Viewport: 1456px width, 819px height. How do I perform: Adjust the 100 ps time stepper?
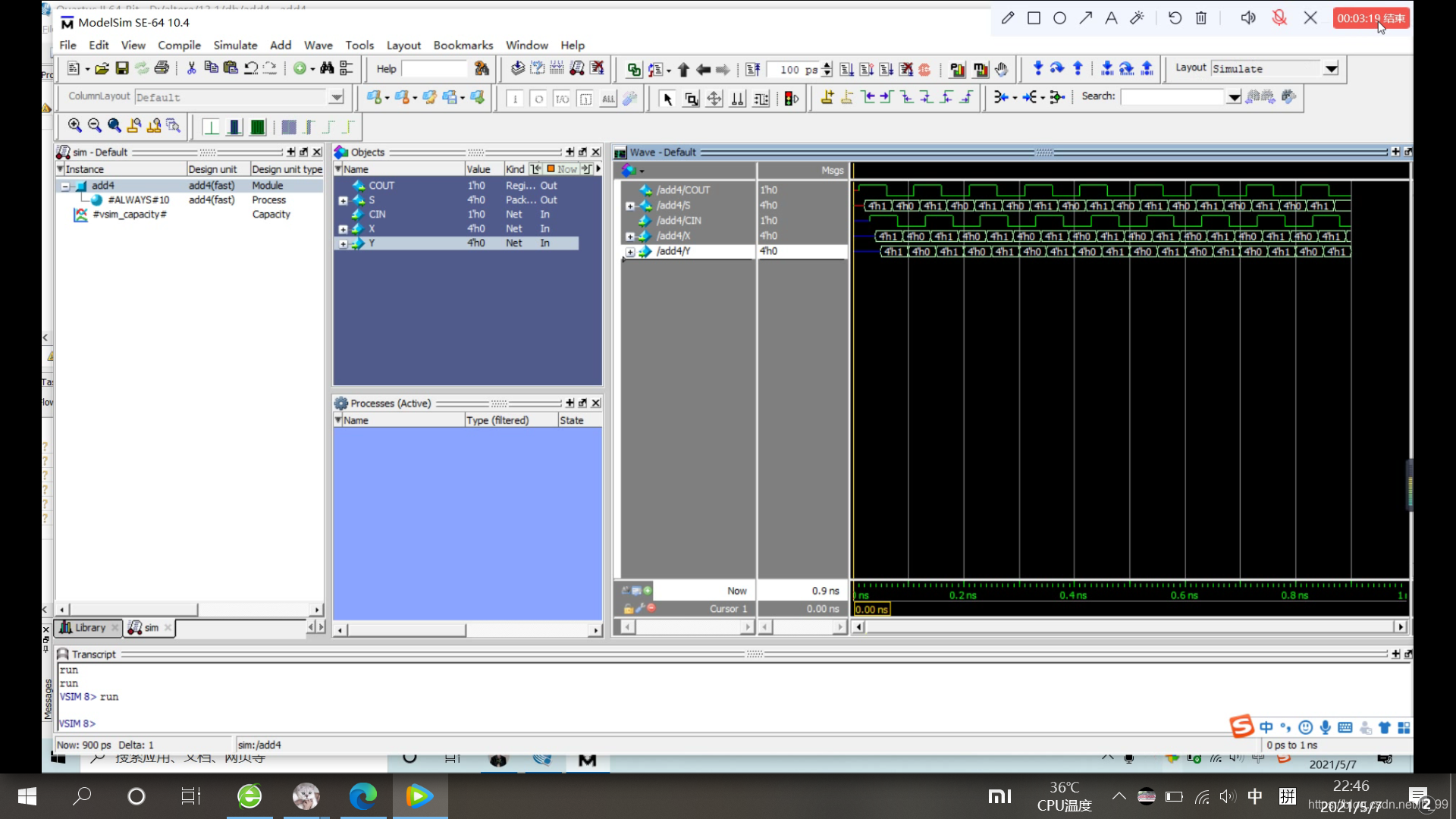pyautogui.click(x=827, y=68)
